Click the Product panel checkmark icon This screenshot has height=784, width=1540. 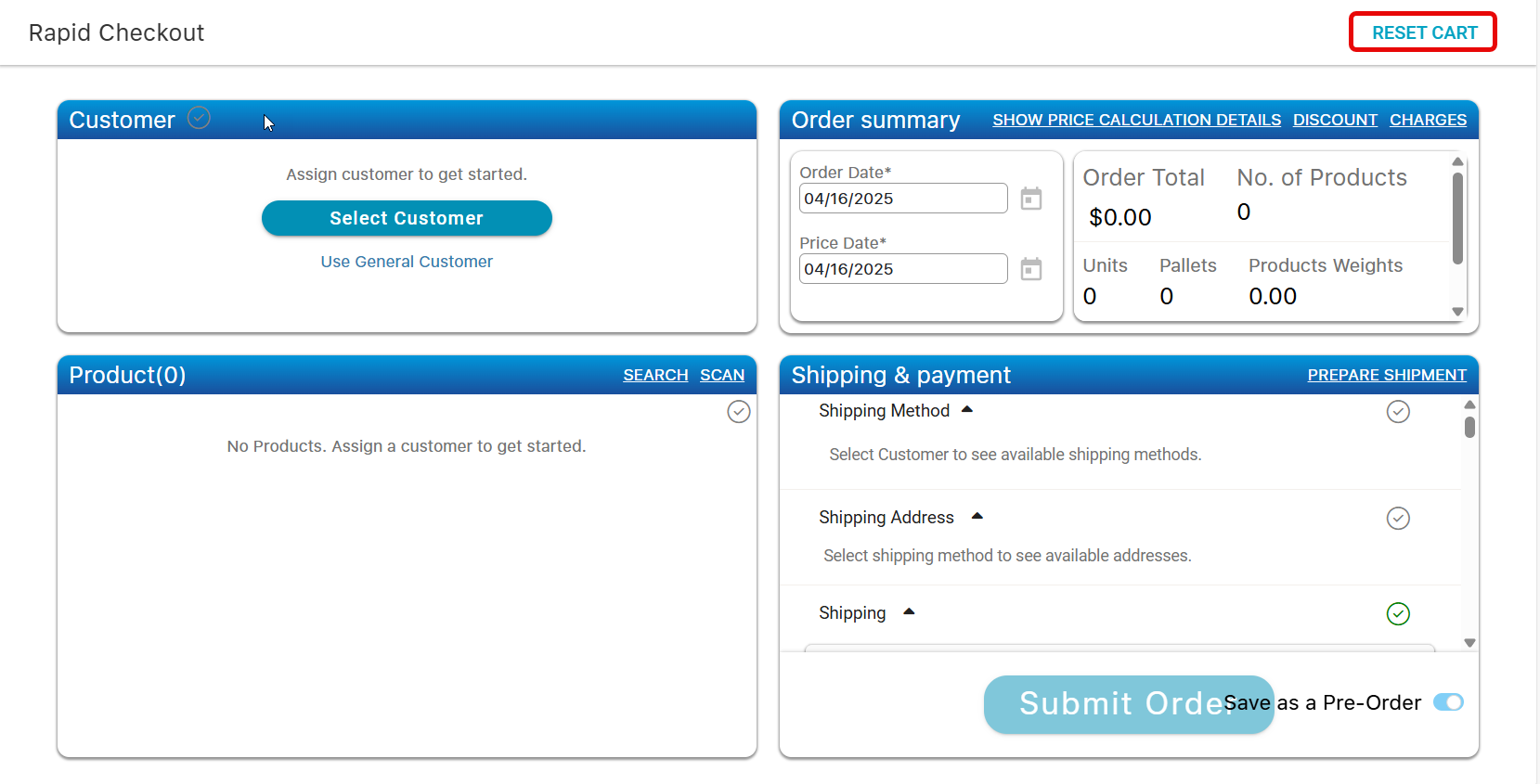(x=738, y=412)
